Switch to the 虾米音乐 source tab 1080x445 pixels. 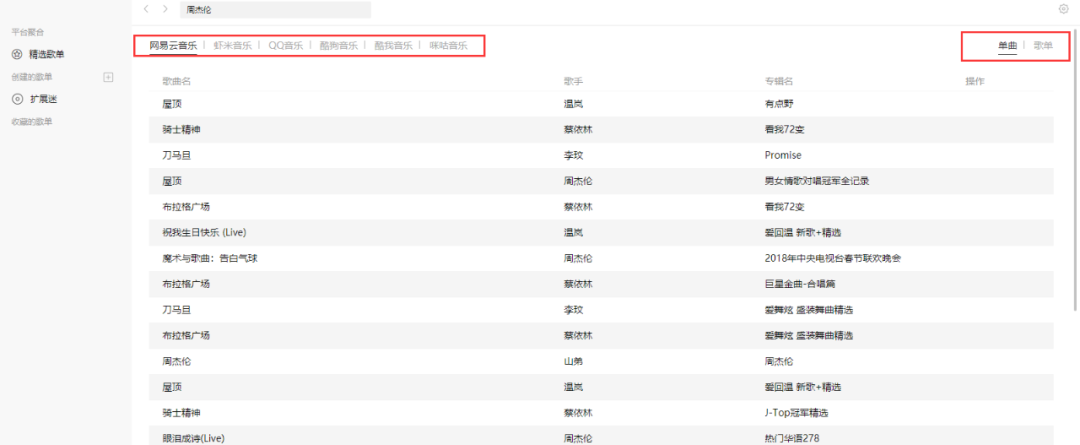pos(233,46)
